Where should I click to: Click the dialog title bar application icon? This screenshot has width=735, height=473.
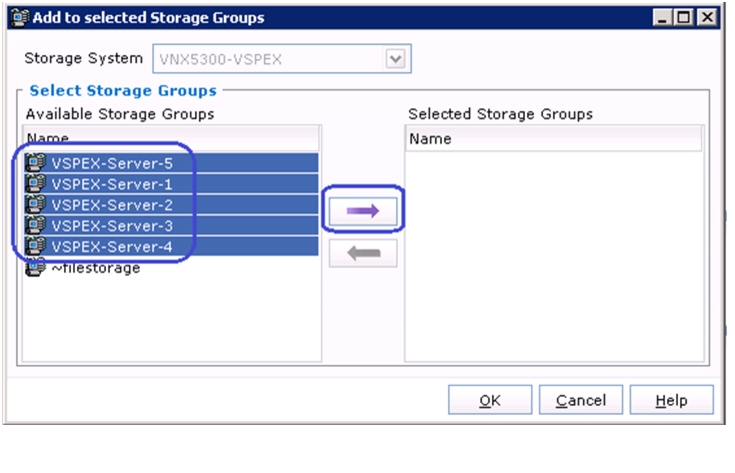click(20, 18)
